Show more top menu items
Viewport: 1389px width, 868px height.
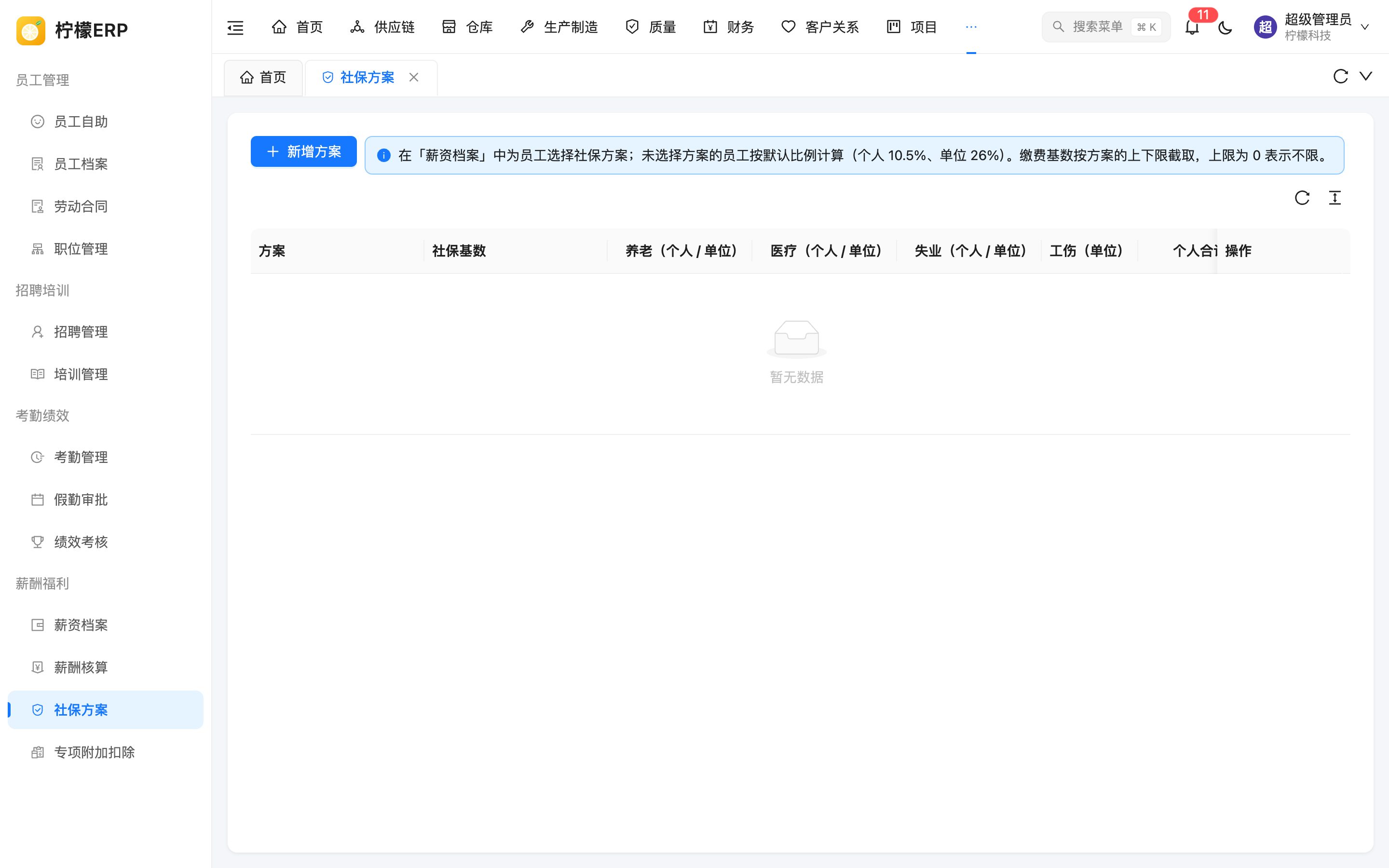pyautogui.click(x=971, y=27)
